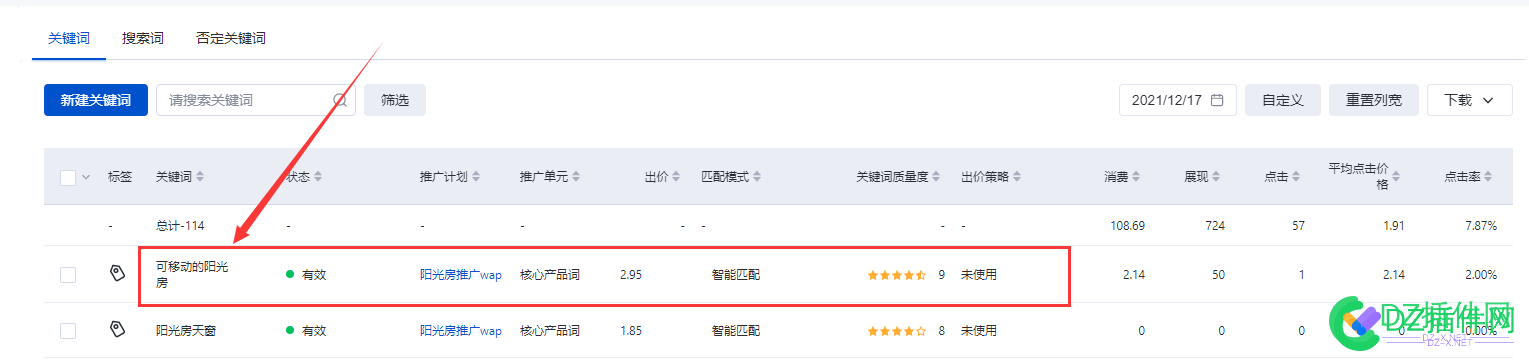Expand the 下载 dropdown
The image size is (1529, 361).
(1469, 100)
